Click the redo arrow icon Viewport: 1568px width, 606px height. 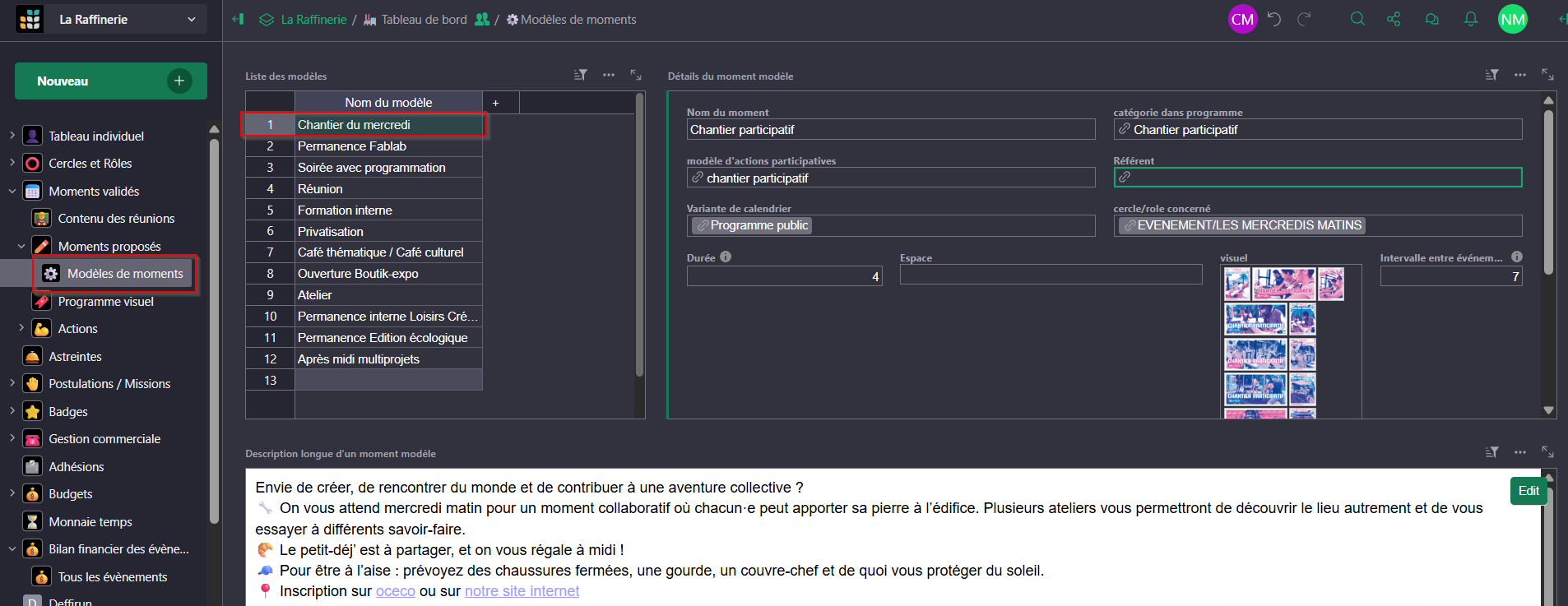point(1304,19)
